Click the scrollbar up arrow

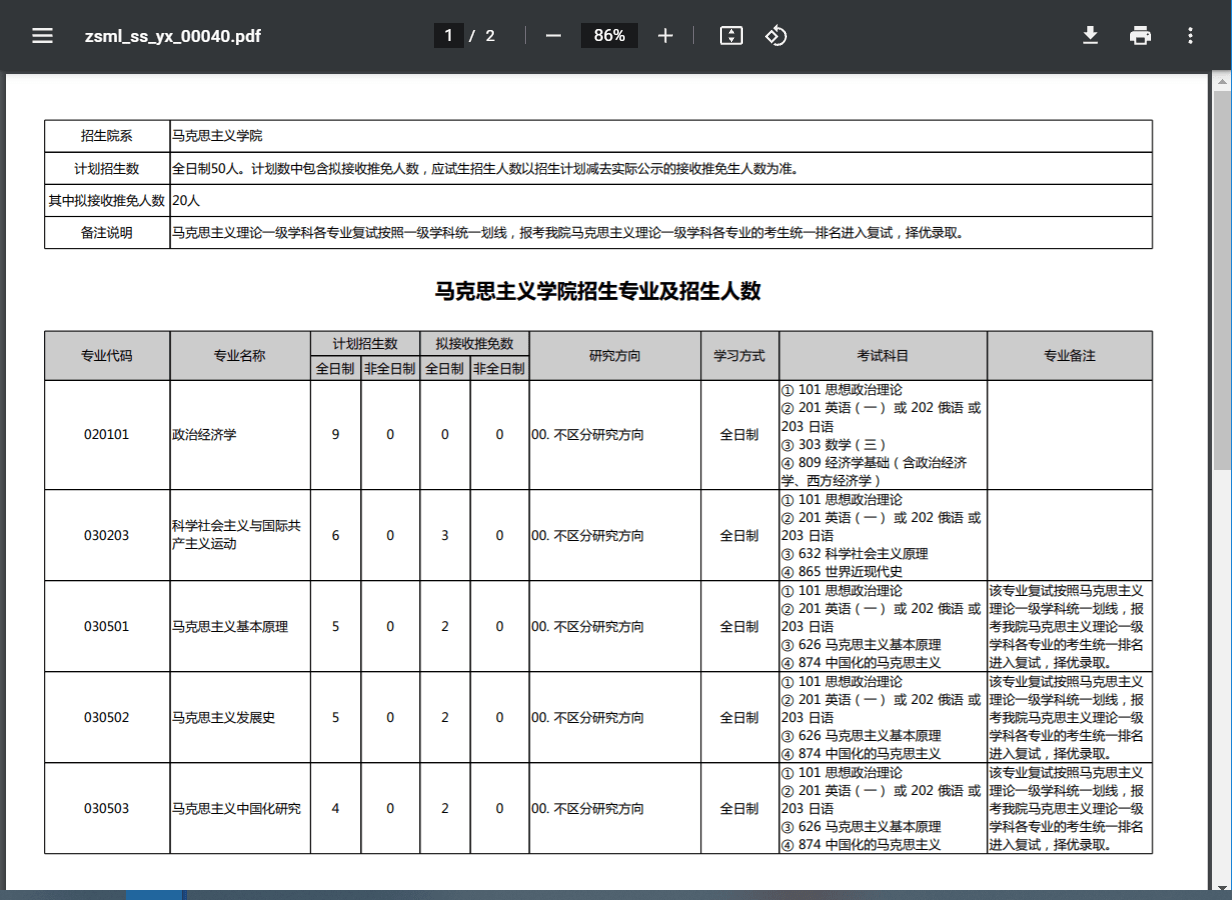point(1222,80)
